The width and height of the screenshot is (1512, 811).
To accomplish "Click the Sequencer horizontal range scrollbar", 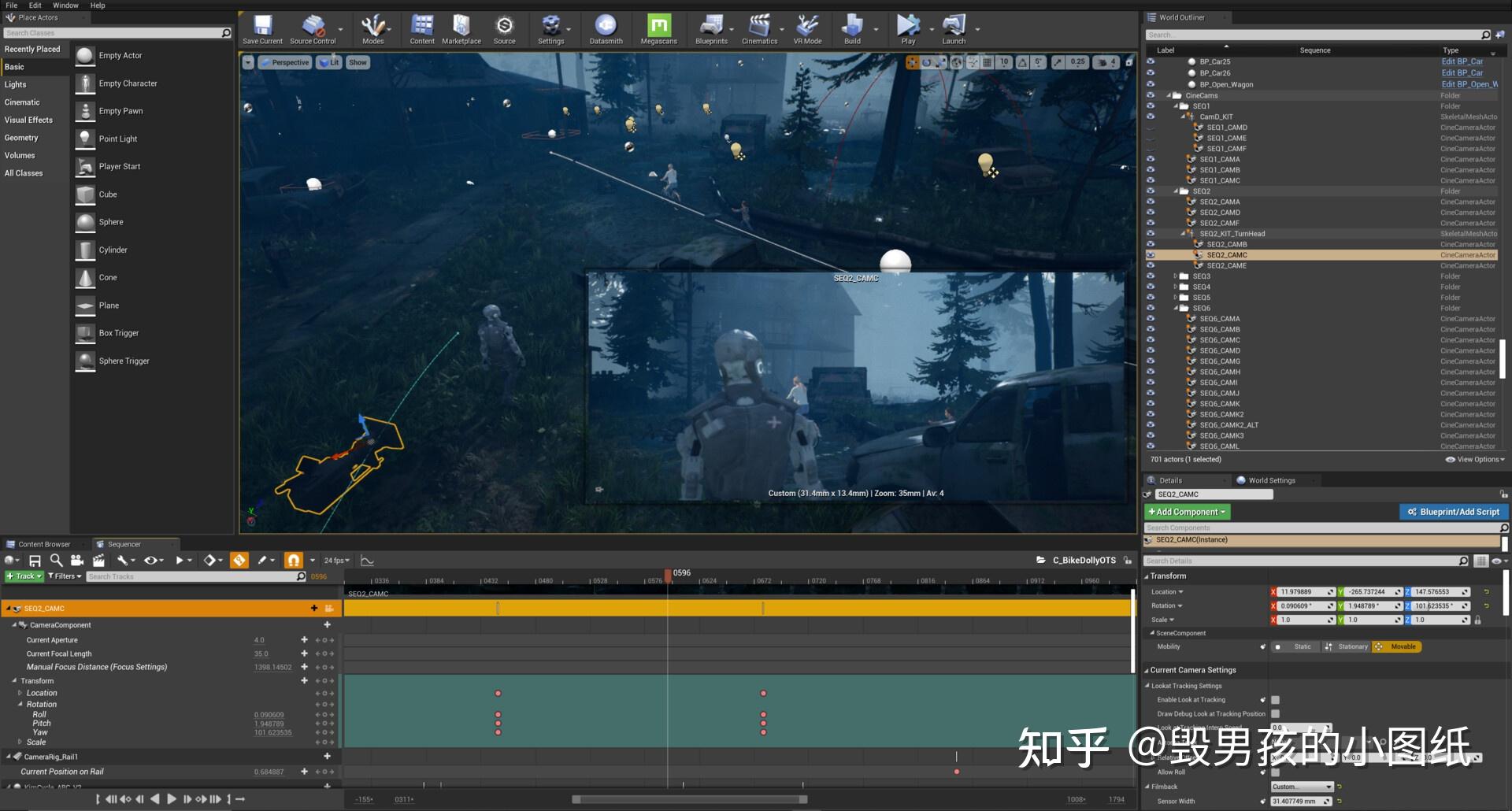I will click(x=690, y=799).
